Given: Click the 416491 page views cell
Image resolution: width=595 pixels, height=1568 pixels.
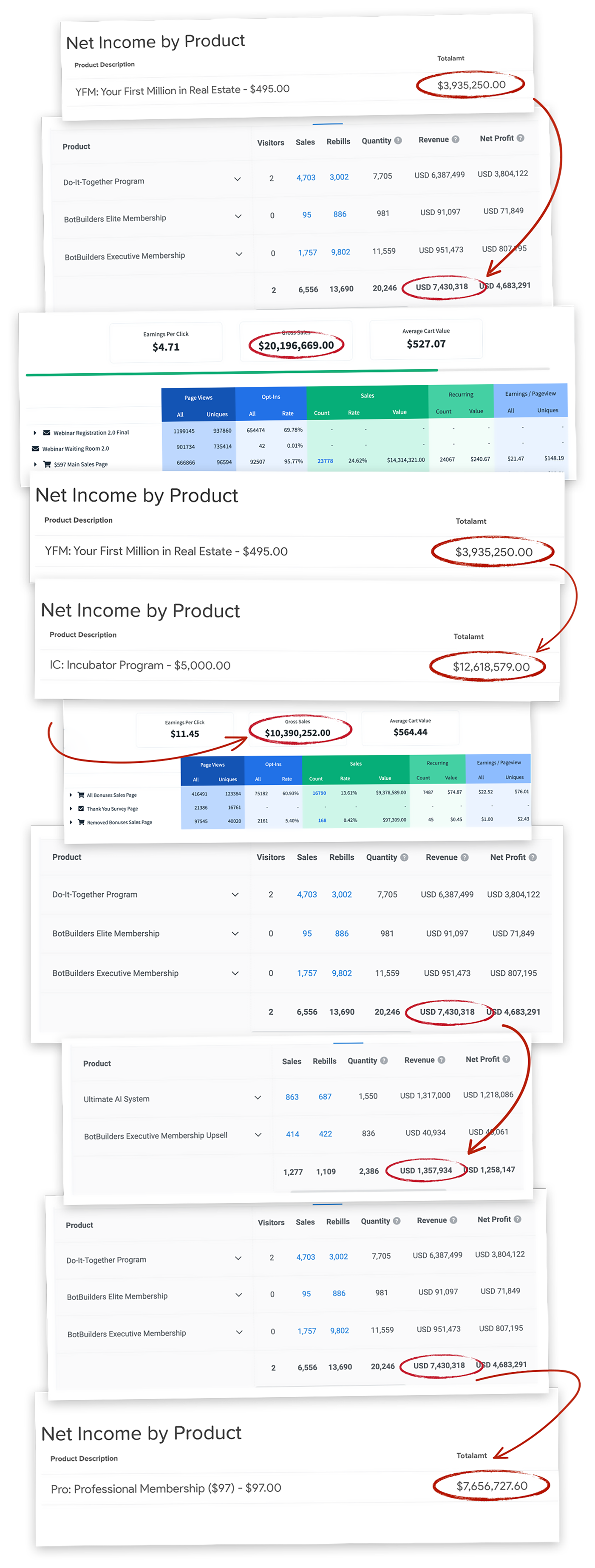Looking at the screenshot, I should pos(199,794).
